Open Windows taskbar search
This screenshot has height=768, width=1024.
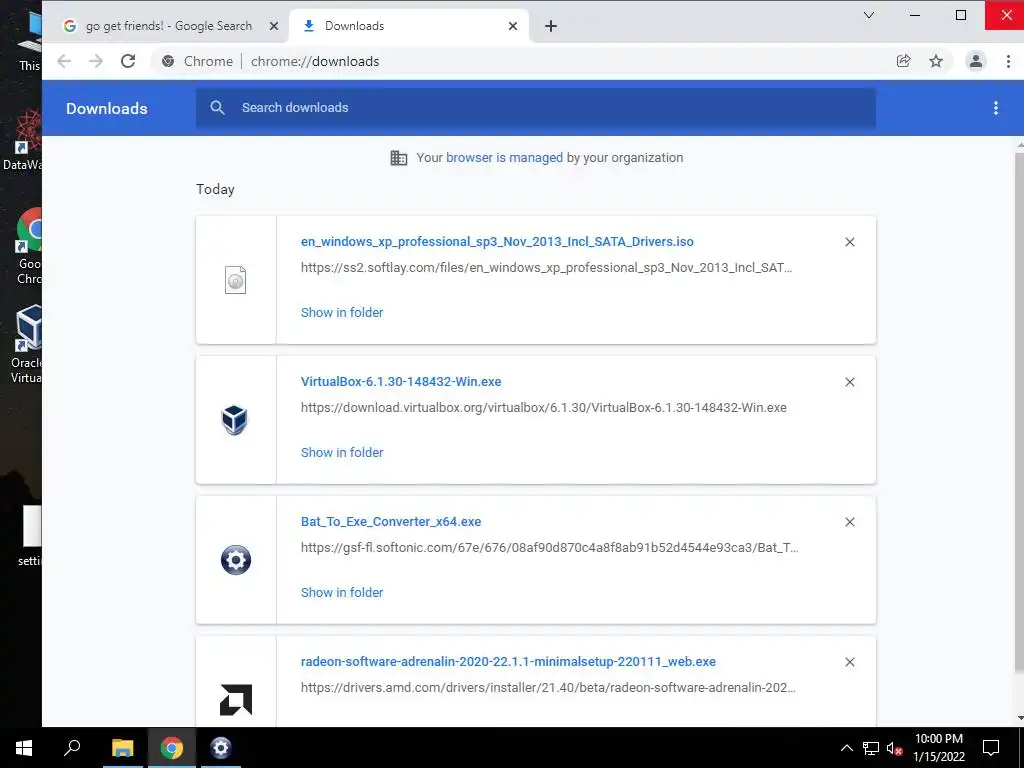click(x=72, y=748)
